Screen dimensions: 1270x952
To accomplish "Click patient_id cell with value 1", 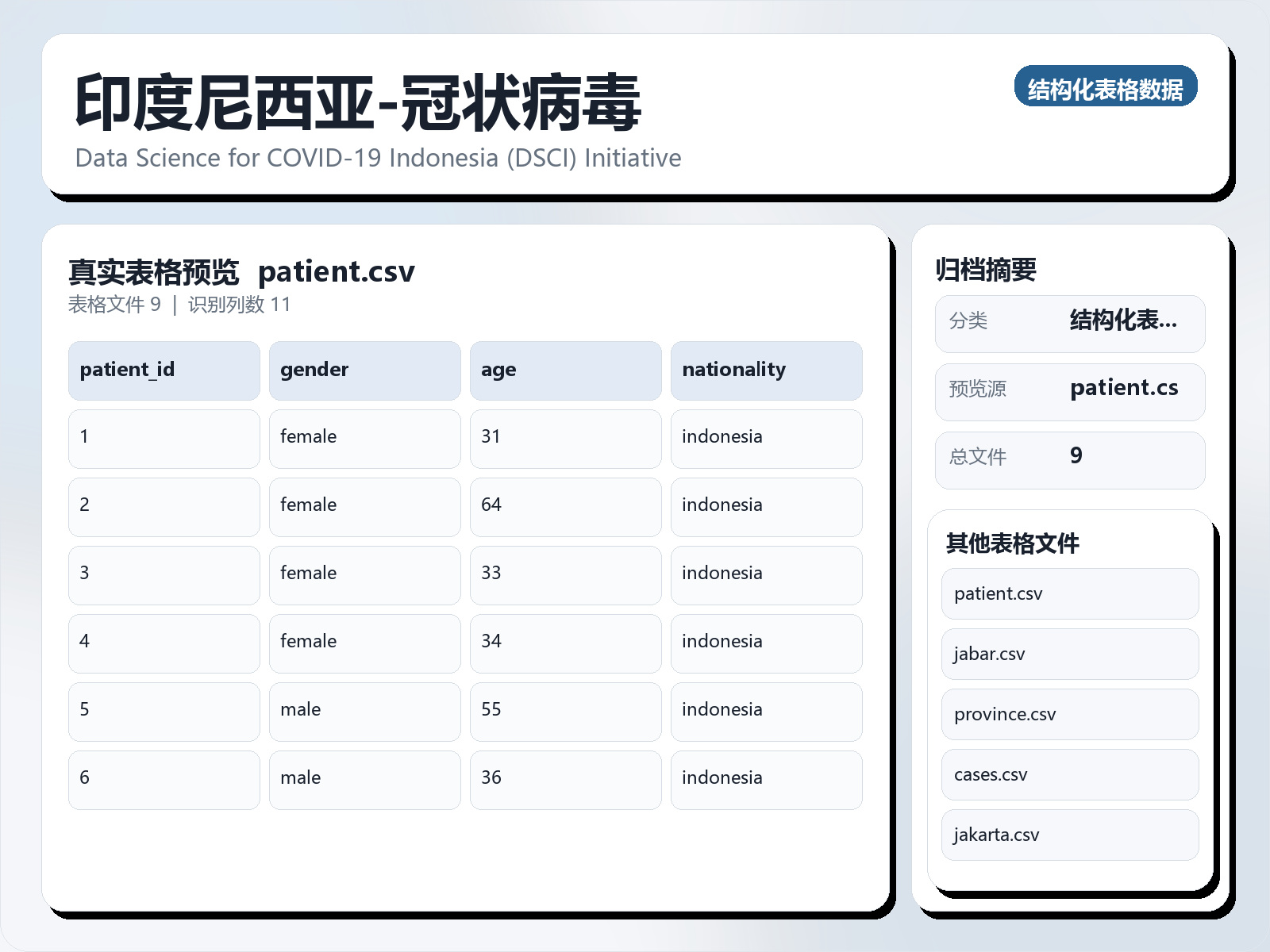I will pyautogui.click(x=164, y=438).
